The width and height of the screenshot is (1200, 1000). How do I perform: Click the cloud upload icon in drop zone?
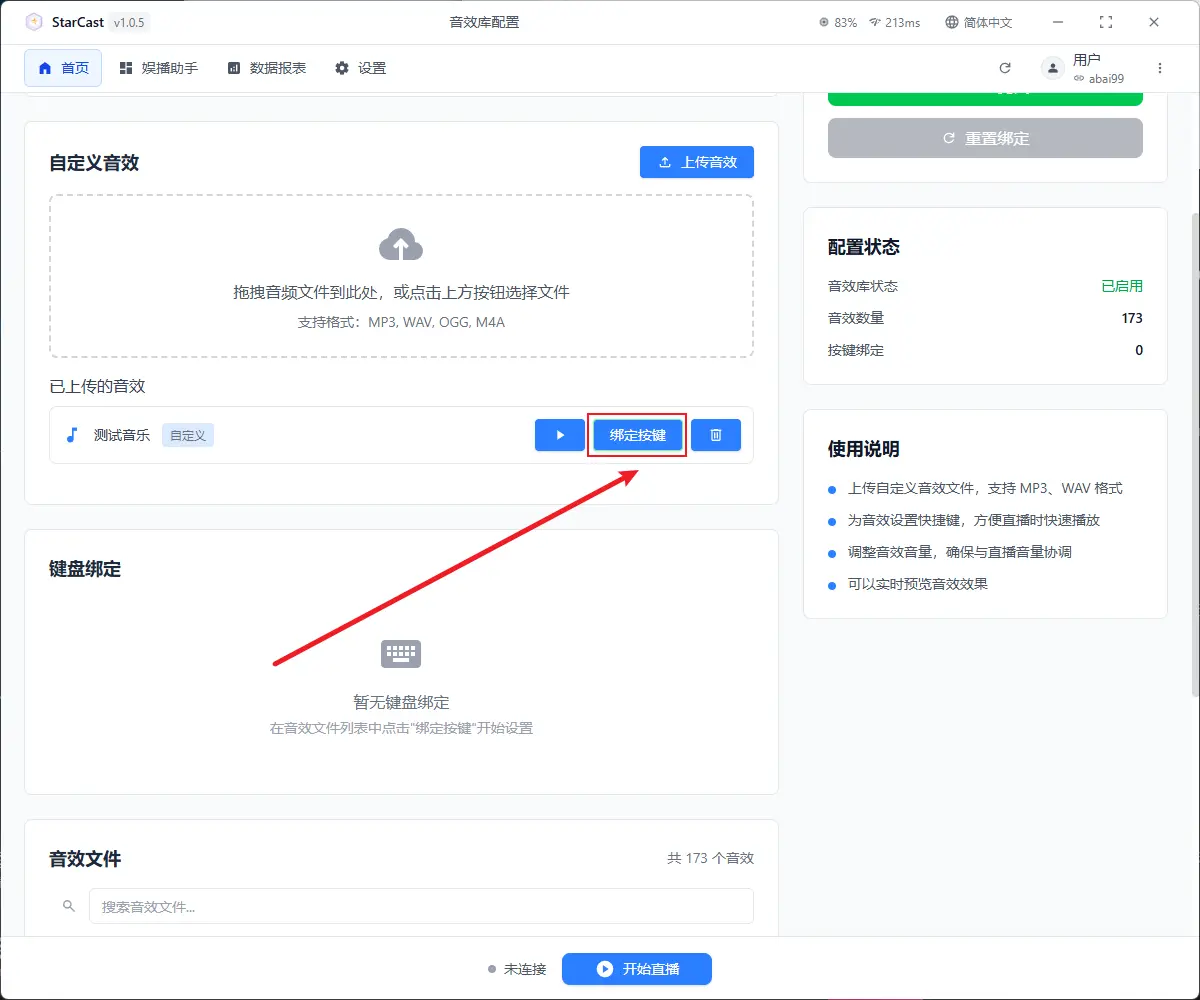(401, 245)
